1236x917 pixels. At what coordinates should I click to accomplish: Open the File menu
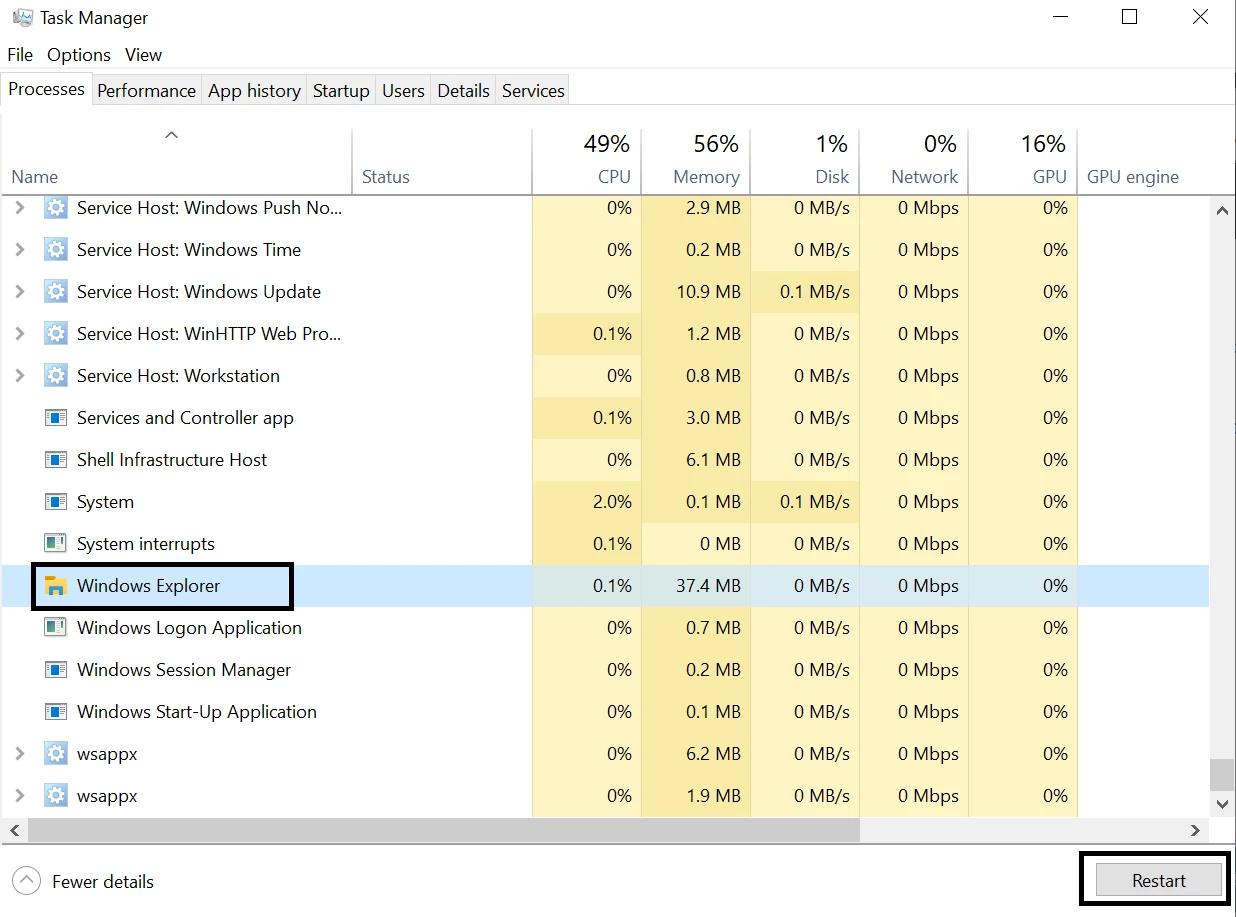click(x=20, y=55)
